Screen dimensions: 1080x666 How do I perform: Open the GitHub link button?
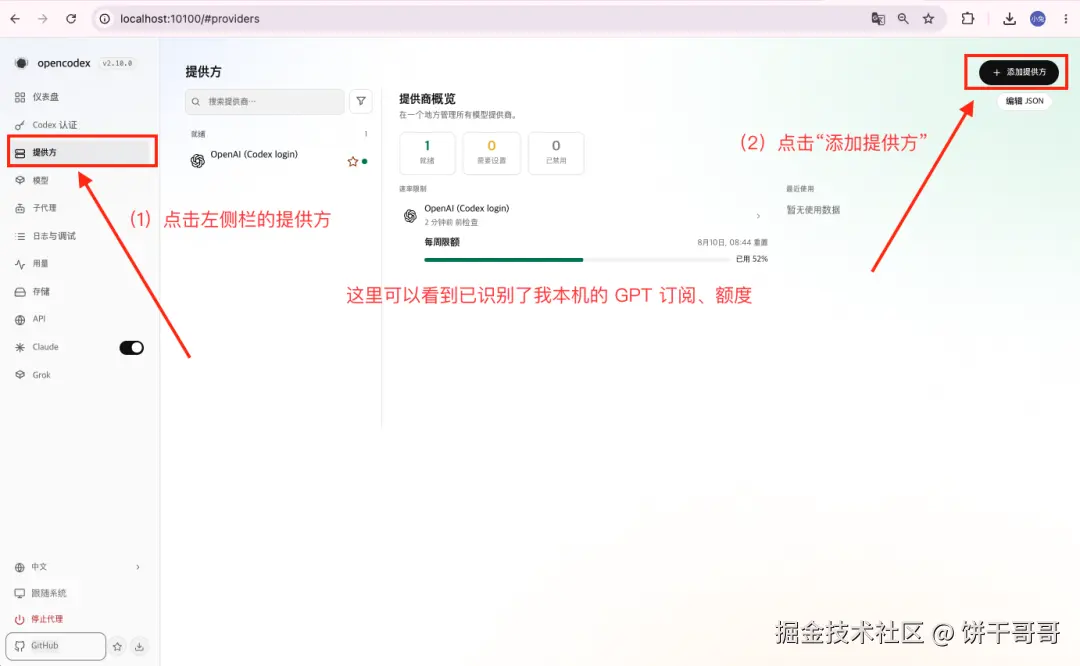(x=56, y=647)
